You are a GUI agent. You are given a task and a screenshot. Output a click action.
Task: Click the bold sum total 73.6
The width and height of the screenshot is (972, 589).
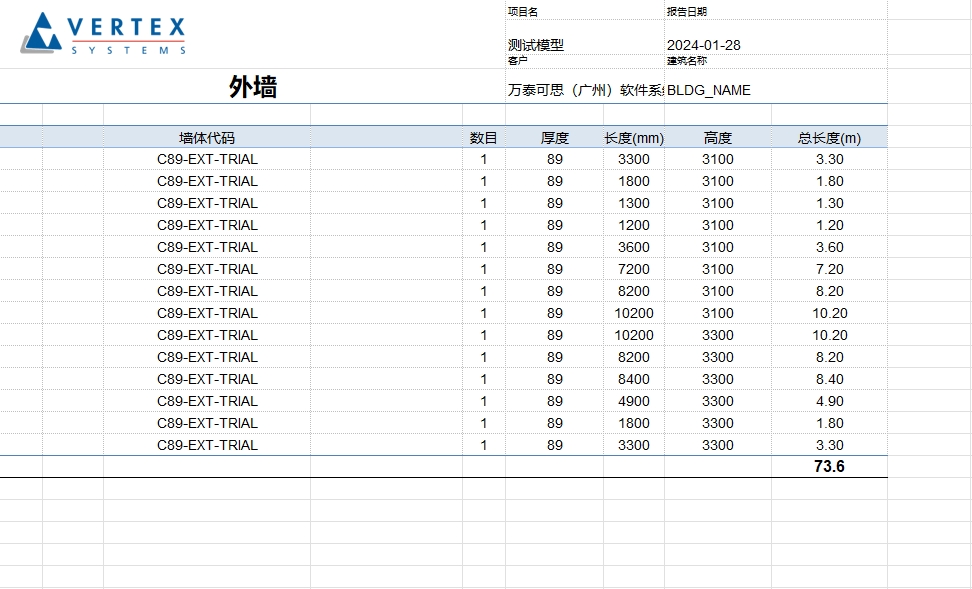pyautogui.click(x=829, y=466)
